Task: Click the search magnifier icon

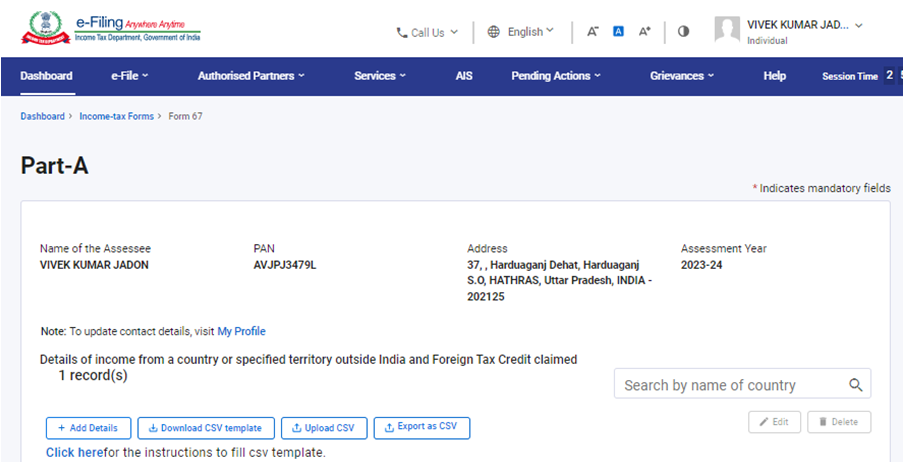Action: (x=855, y=385)
